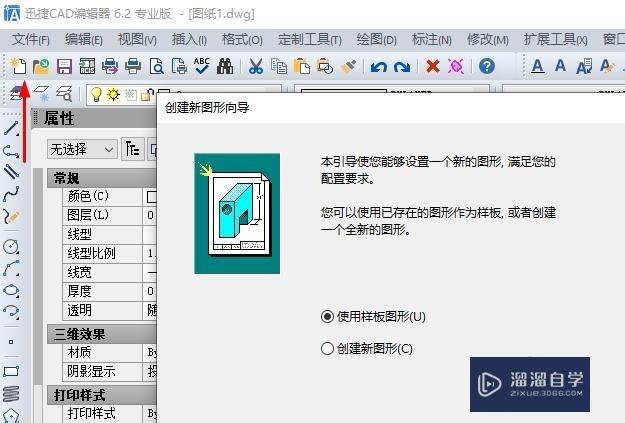Open Print Preview with the magnifier page icon
The height and width of the screenshot is (423, 625).
(156, 66)
